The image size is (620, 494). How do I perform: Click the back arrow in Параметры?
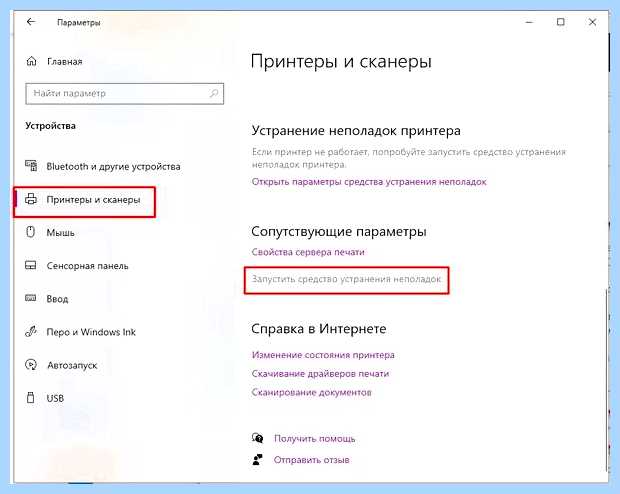pos(31,22)
